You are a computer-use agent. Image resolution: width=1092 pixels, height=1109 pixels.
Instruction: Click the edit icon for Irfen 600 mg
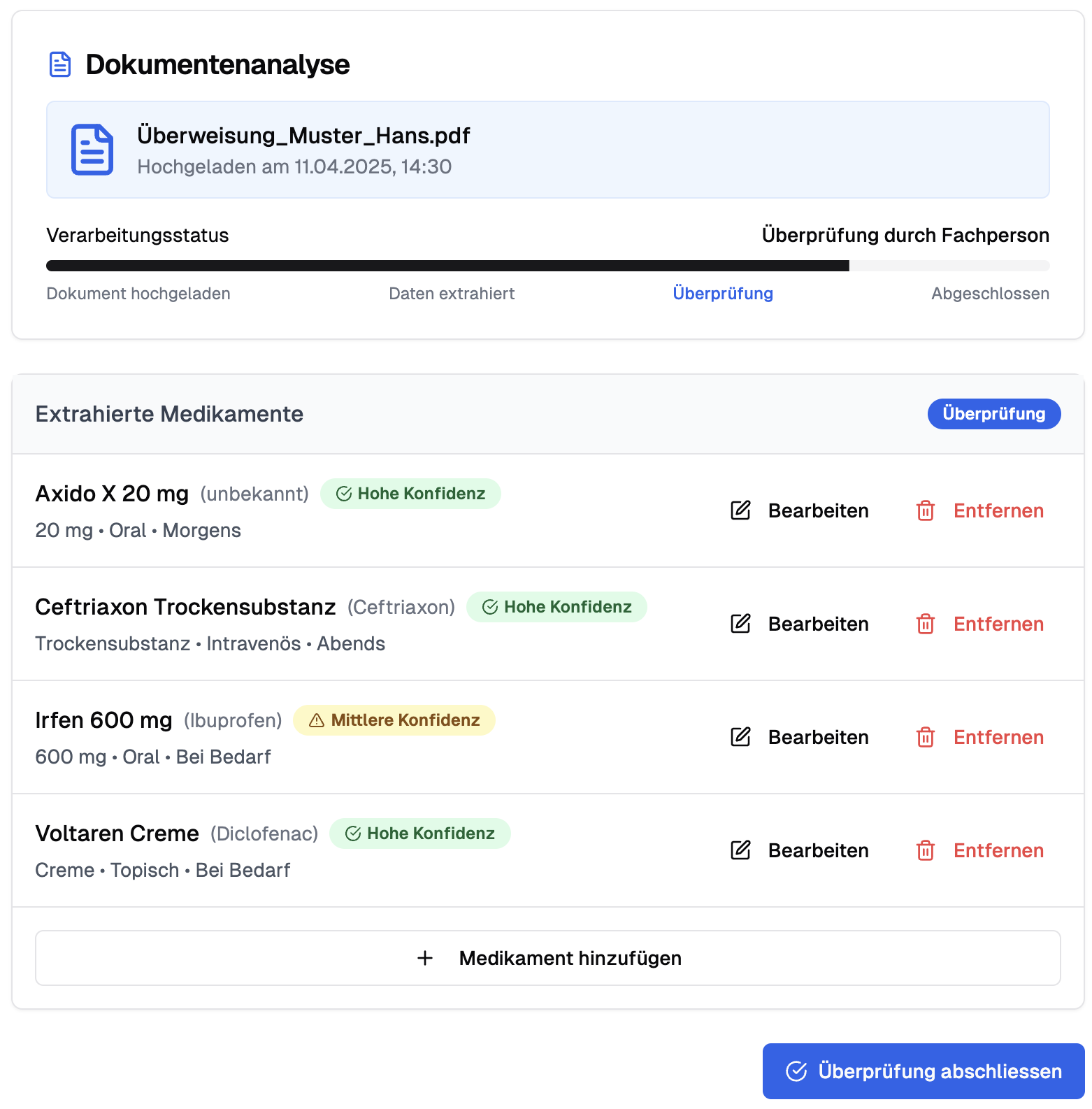pyautogui.click(x=740, y=737)
